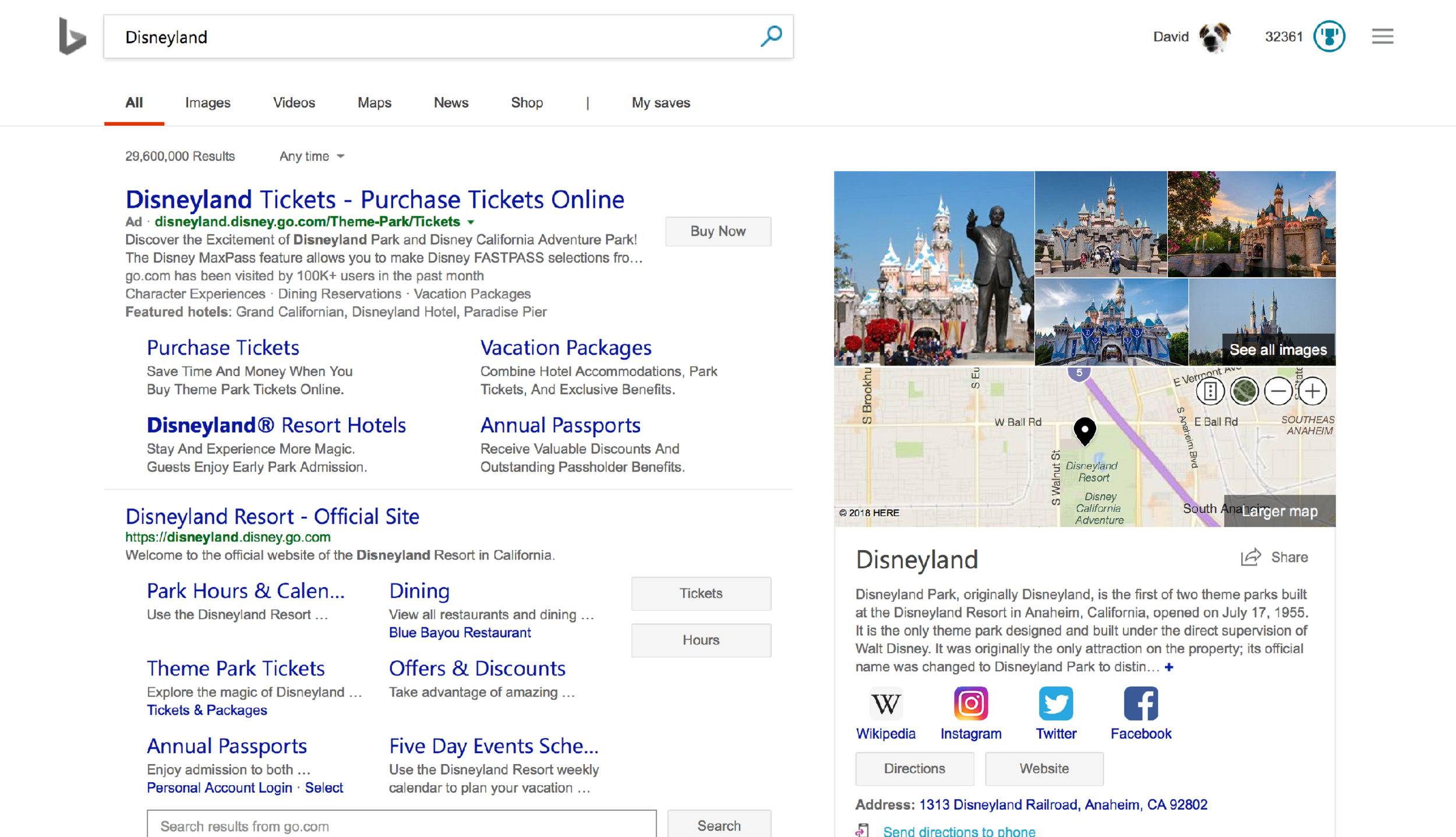Open the Wikipedia icon link

click(885, 703)
